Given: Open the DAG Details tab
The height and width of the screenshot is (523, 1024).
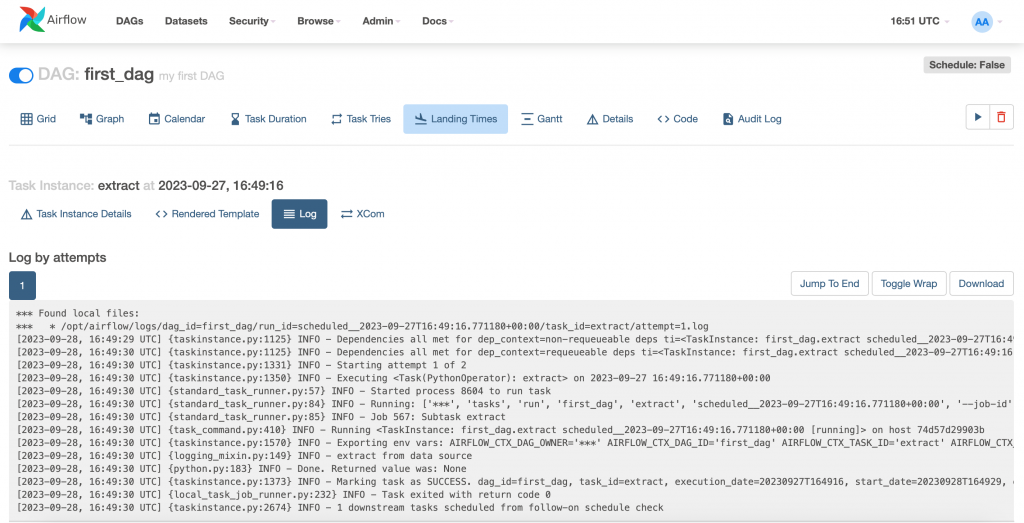Looking at the screenshot, I should point(610,119).
